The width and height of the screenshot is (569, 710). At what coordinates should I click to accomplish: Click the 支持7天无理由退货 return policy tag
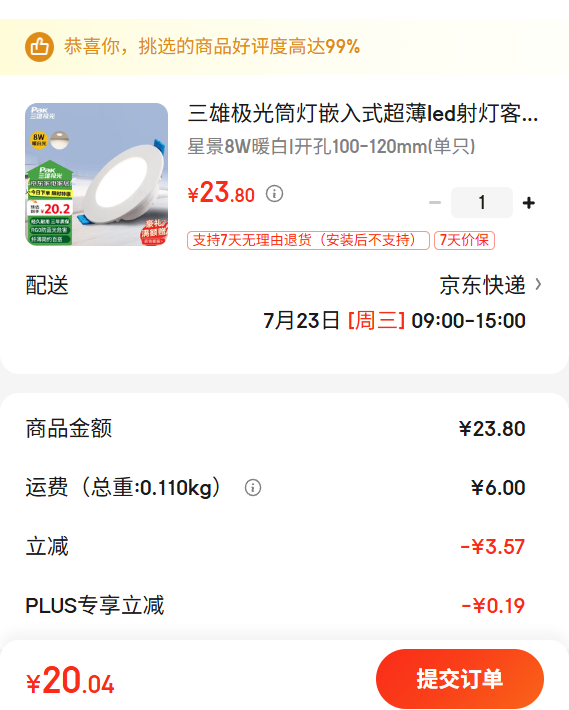(308, 240)
